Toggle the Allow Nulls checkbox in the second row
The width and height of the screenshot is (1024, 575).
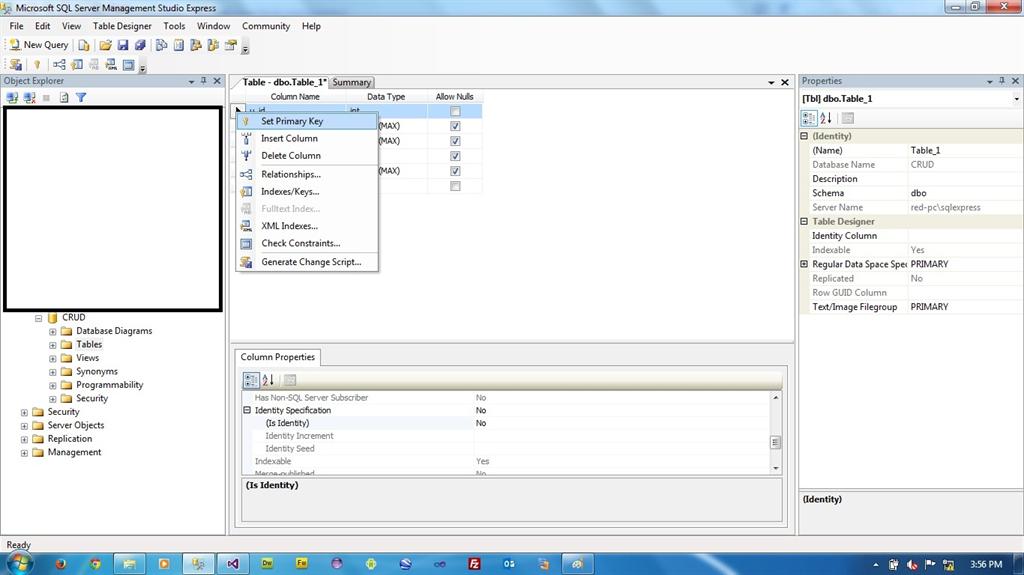[455, 126]
